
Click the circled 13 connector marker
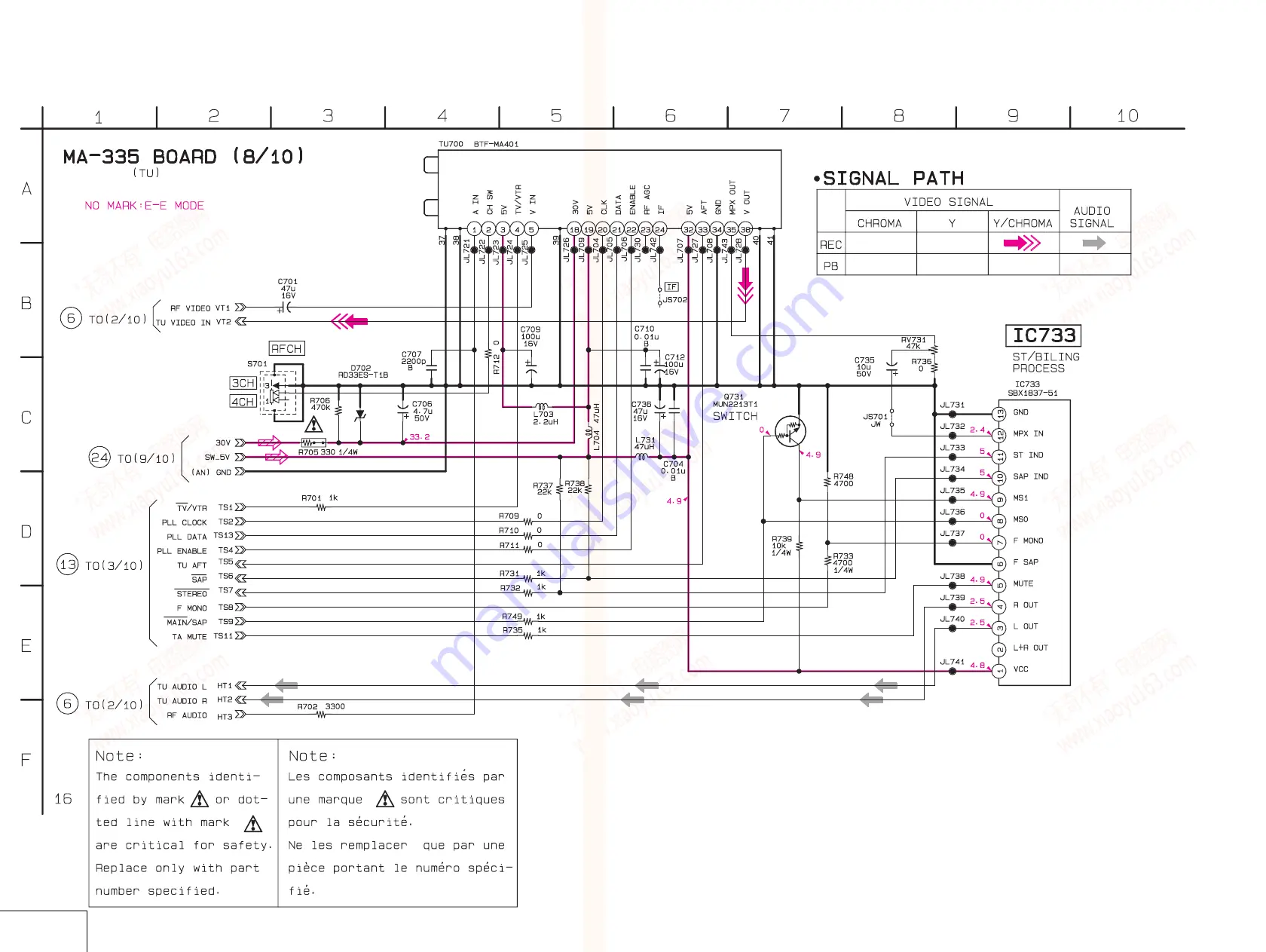pyautogui.click(x=68, y=565)
